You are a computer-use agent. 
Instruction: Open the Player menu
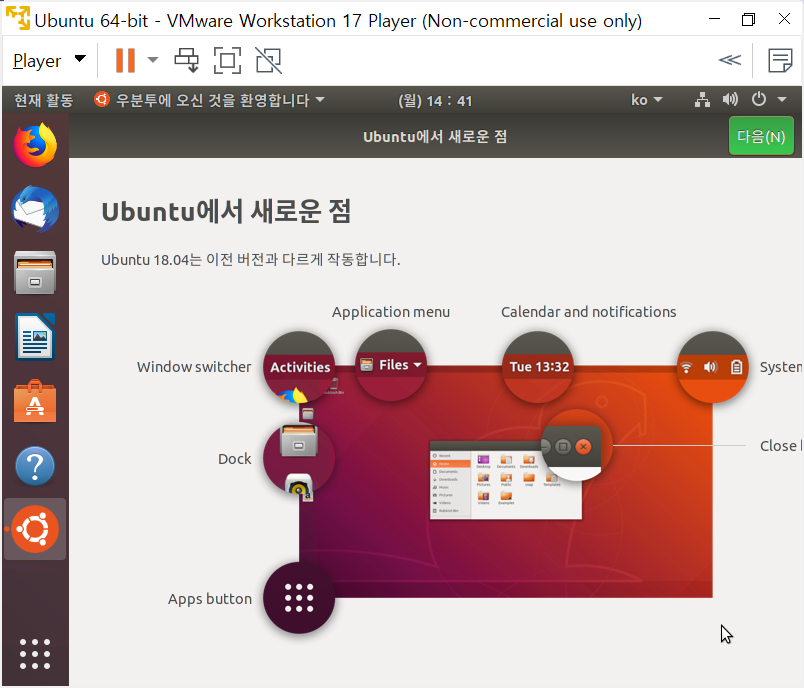click(x=49, y=60)
